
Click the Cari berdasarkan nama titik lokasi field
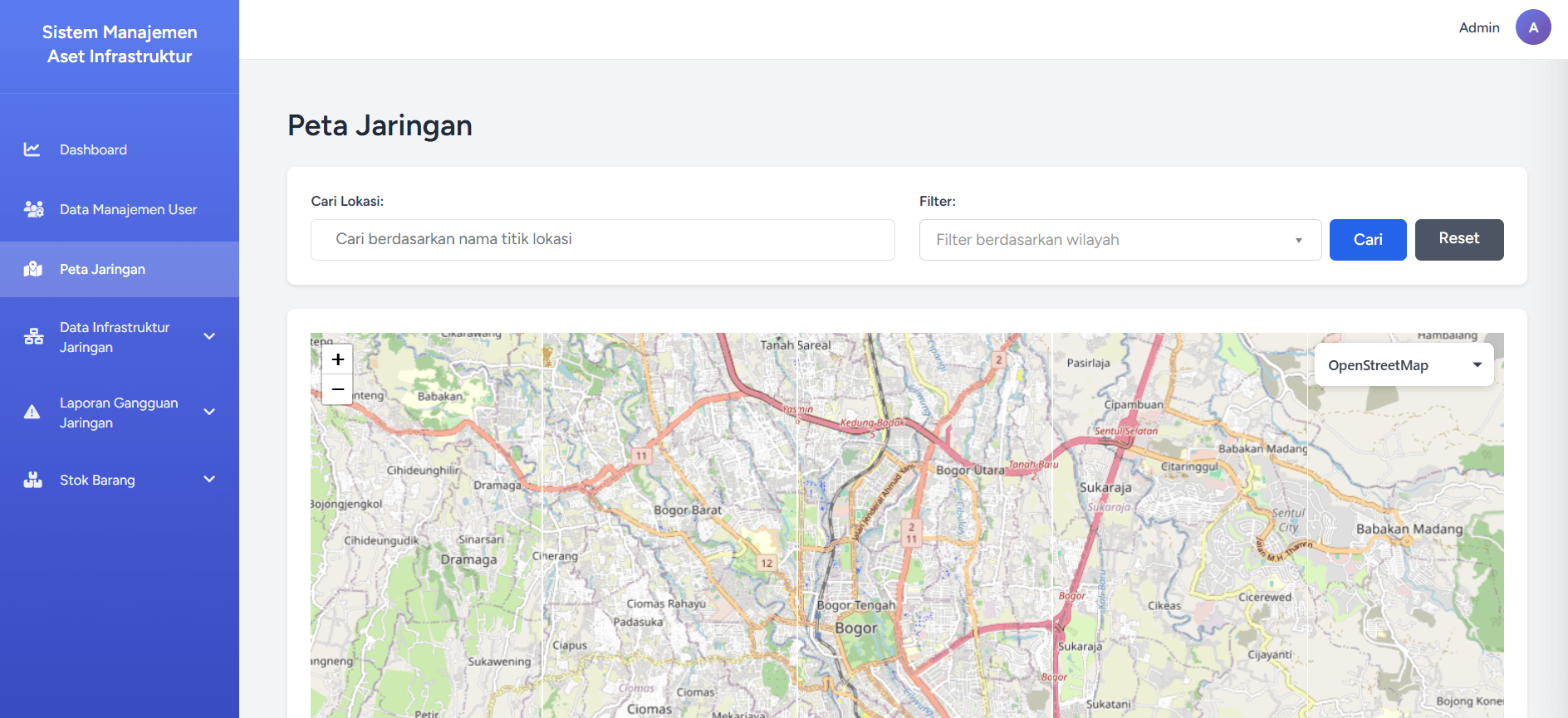603,240
